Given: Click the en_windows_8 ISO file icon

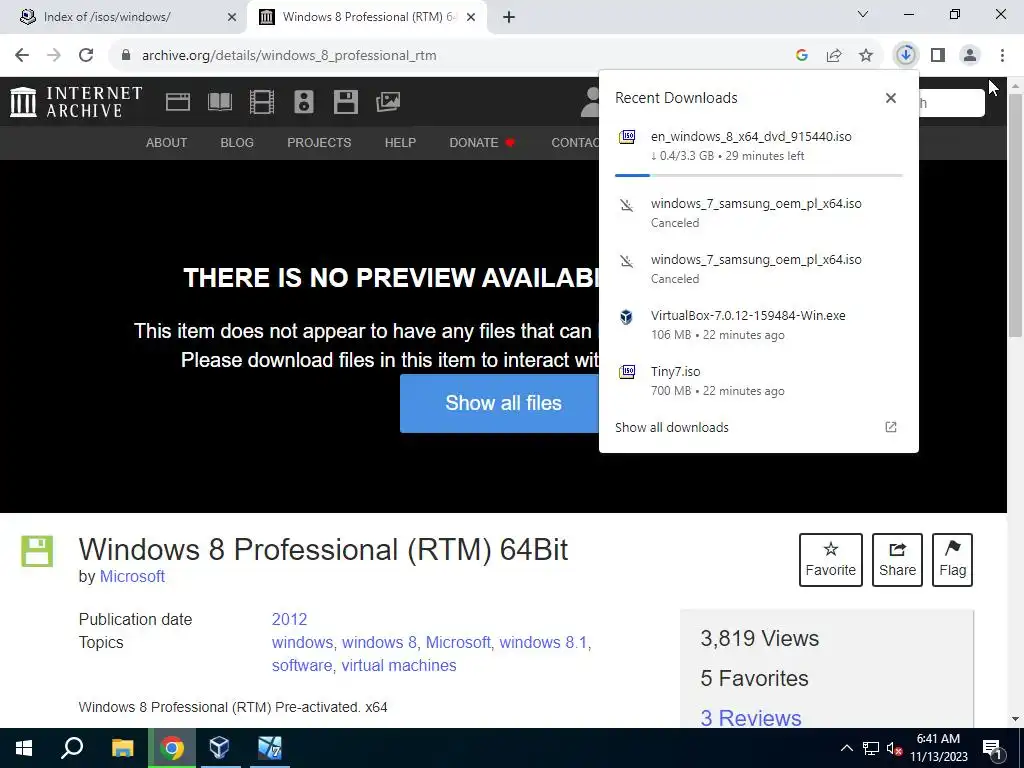Looking at the screenshot, I should click(627, 137).
